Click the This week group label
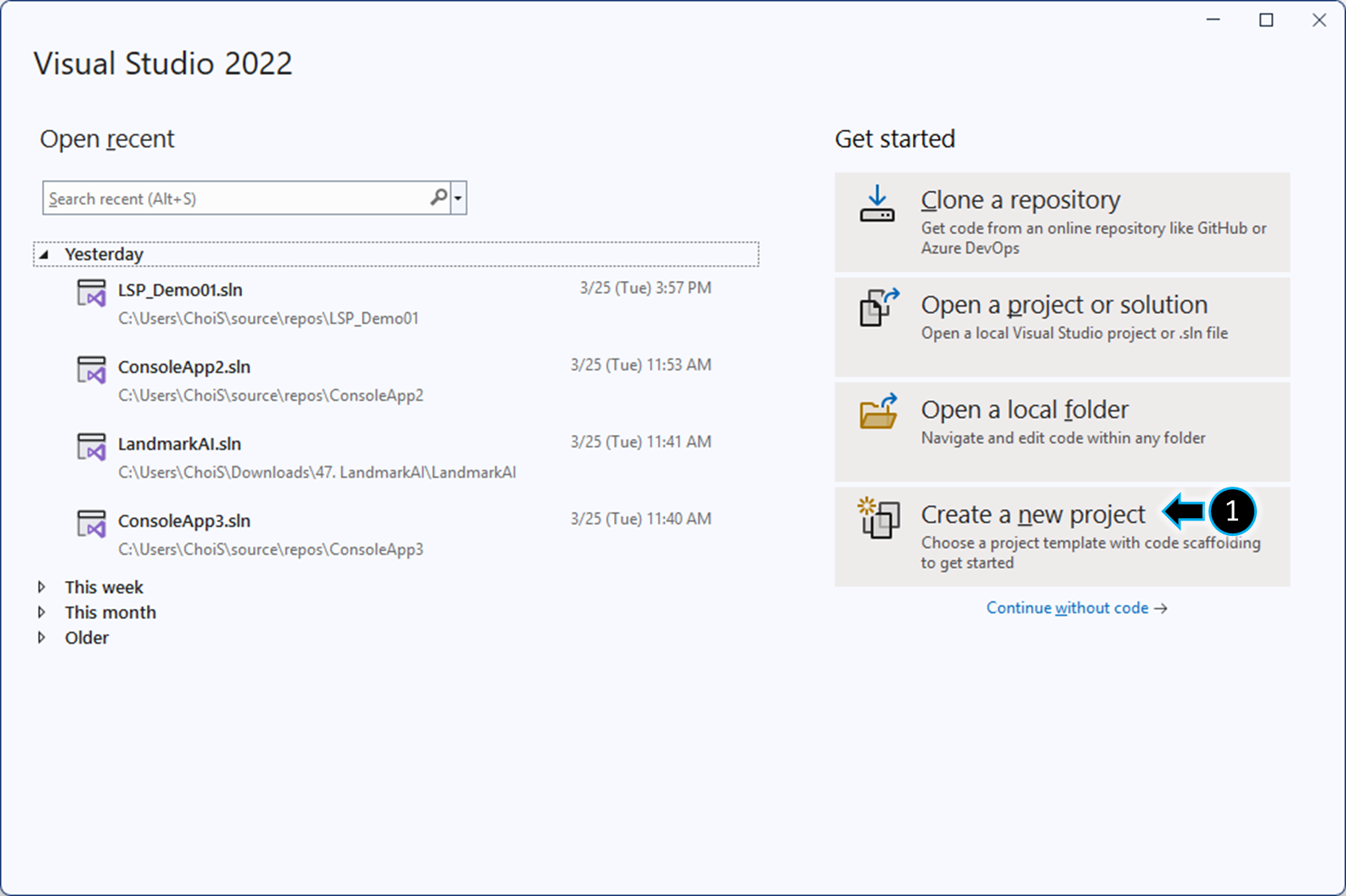This screenshot has width=1346, height=896. [x=104, y=587]
